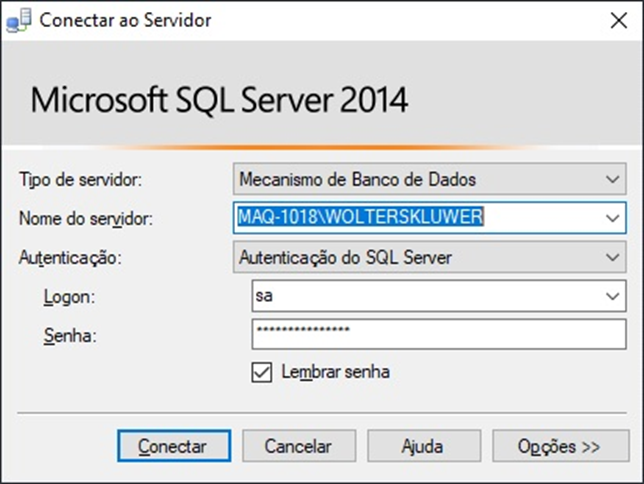Click the server name text MAQ-1018\WOLTERSKLUWER

[361, 217]
